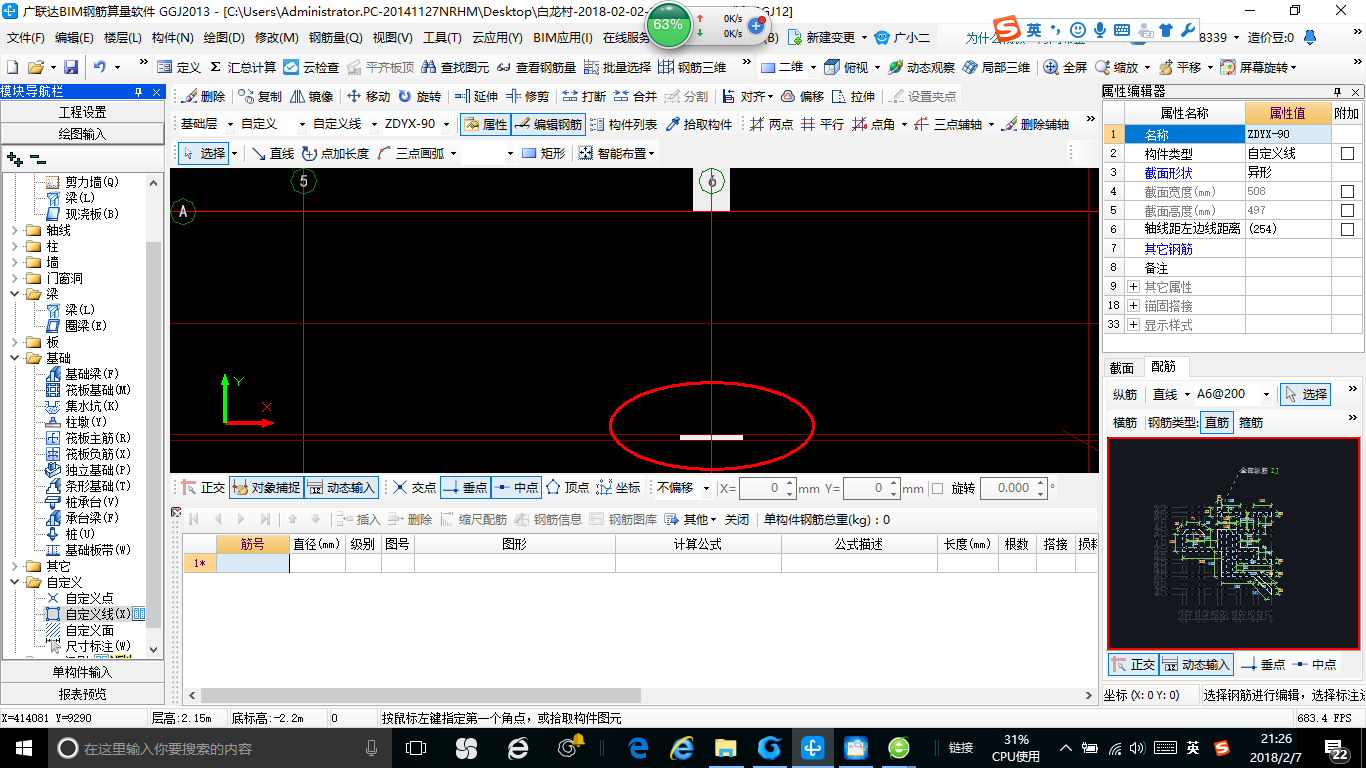Toggle 属性 properties panel button
The height and width of the screenshot is (768, 1366).
(x=486, y=125)
